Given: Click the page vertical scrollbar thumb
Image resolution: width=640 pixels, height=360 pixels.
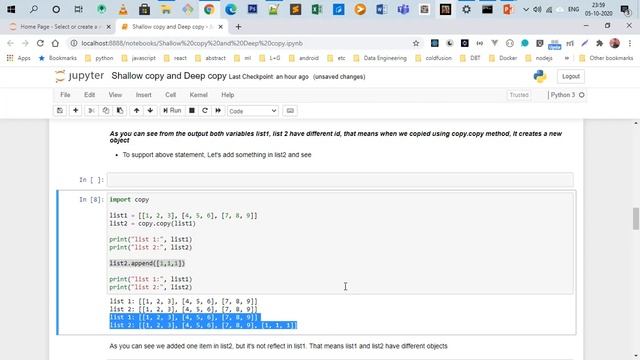Looking at the screenshot, I should [636, 219].
